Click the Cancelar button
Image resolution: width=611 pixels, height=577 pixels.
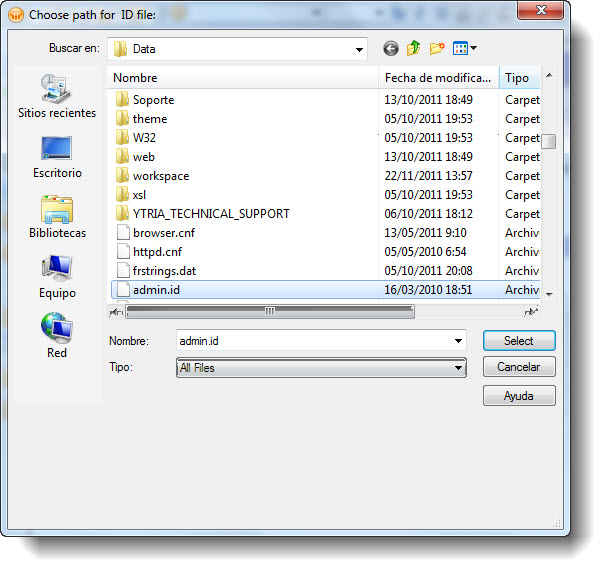click(518, 368)
